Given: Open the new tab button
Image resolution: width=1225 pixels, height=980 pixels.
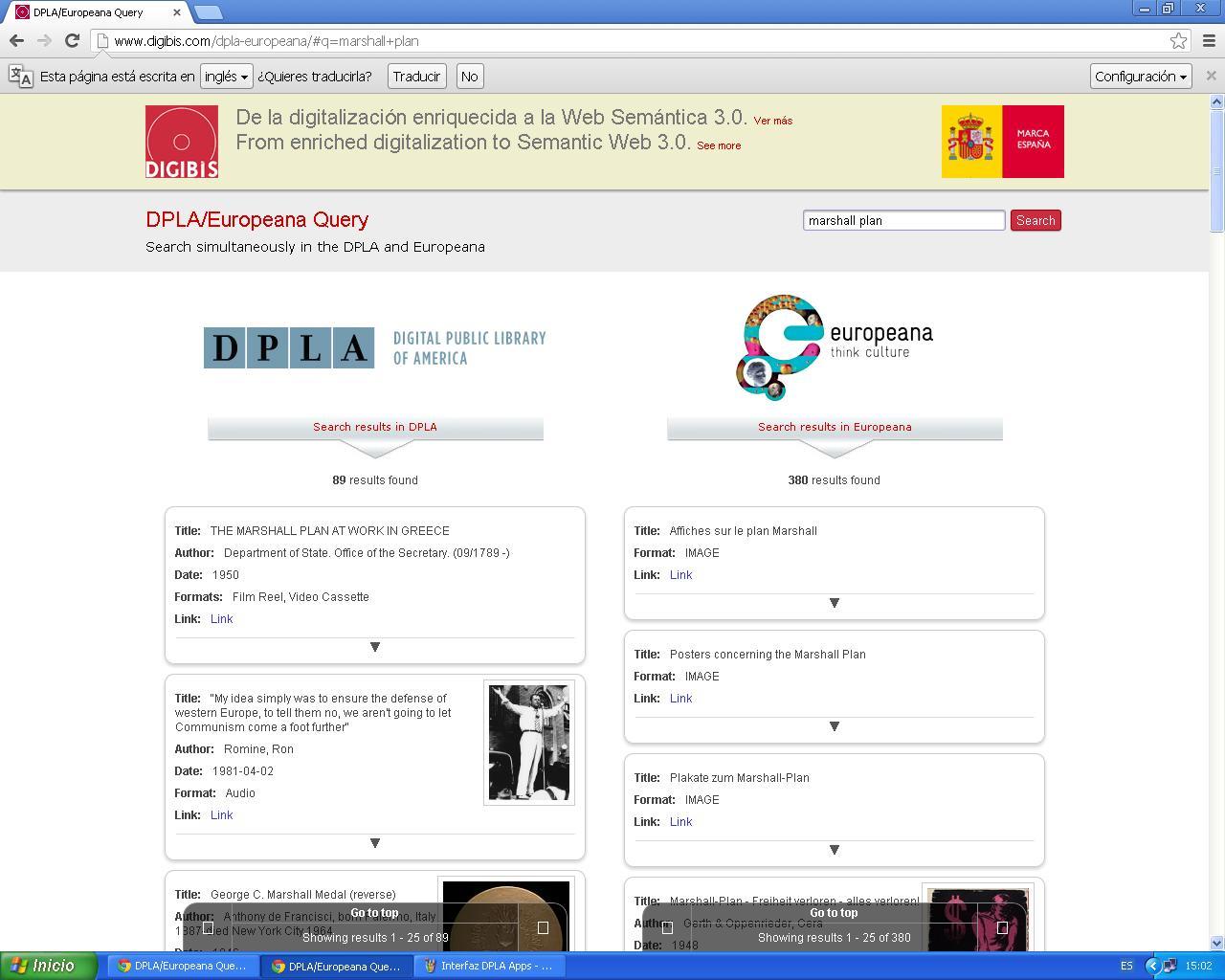Looking at the screenshot, I should [208, 12].
